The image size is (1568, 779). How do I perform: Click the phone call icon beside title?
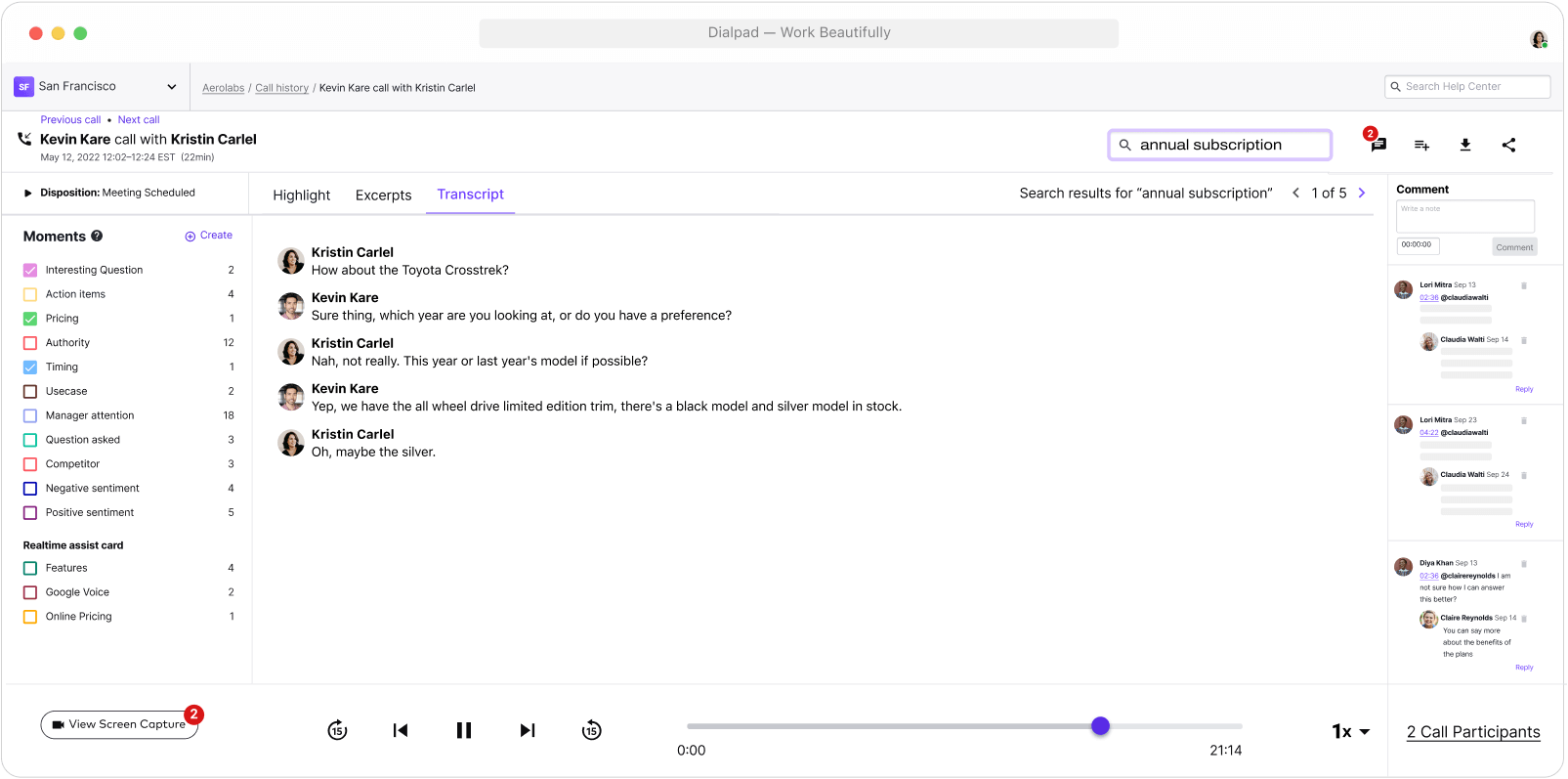[x=24, y=139]
